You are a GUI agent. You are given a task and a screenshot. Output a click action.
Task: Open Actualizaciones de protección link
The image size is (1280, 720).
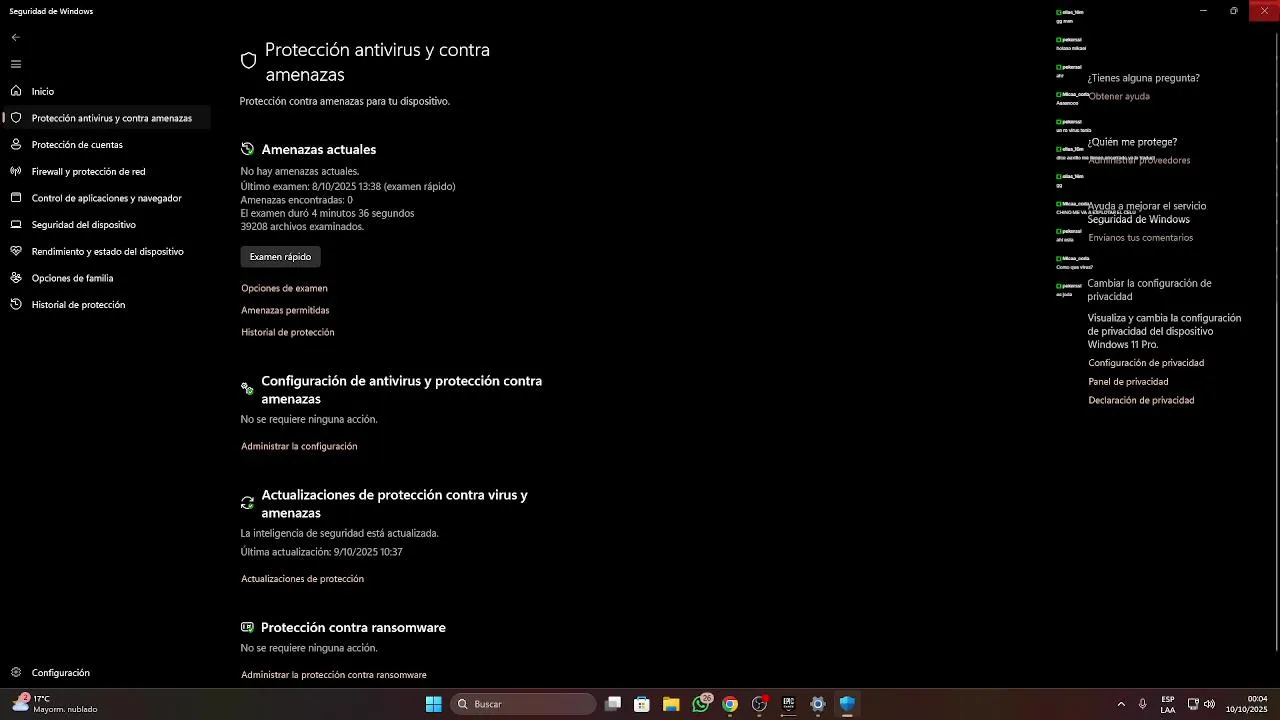[302, 579]
